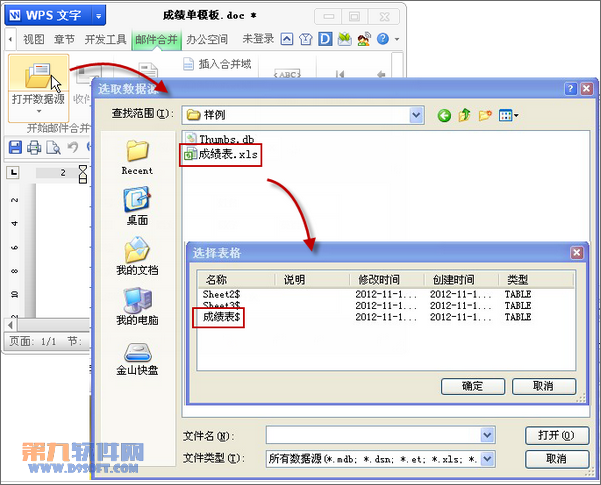Viewport: 601px width, 485px height.
Task: Click the print icon in quick toolbar
Action: pyautogui.click(x=34, y=147)
